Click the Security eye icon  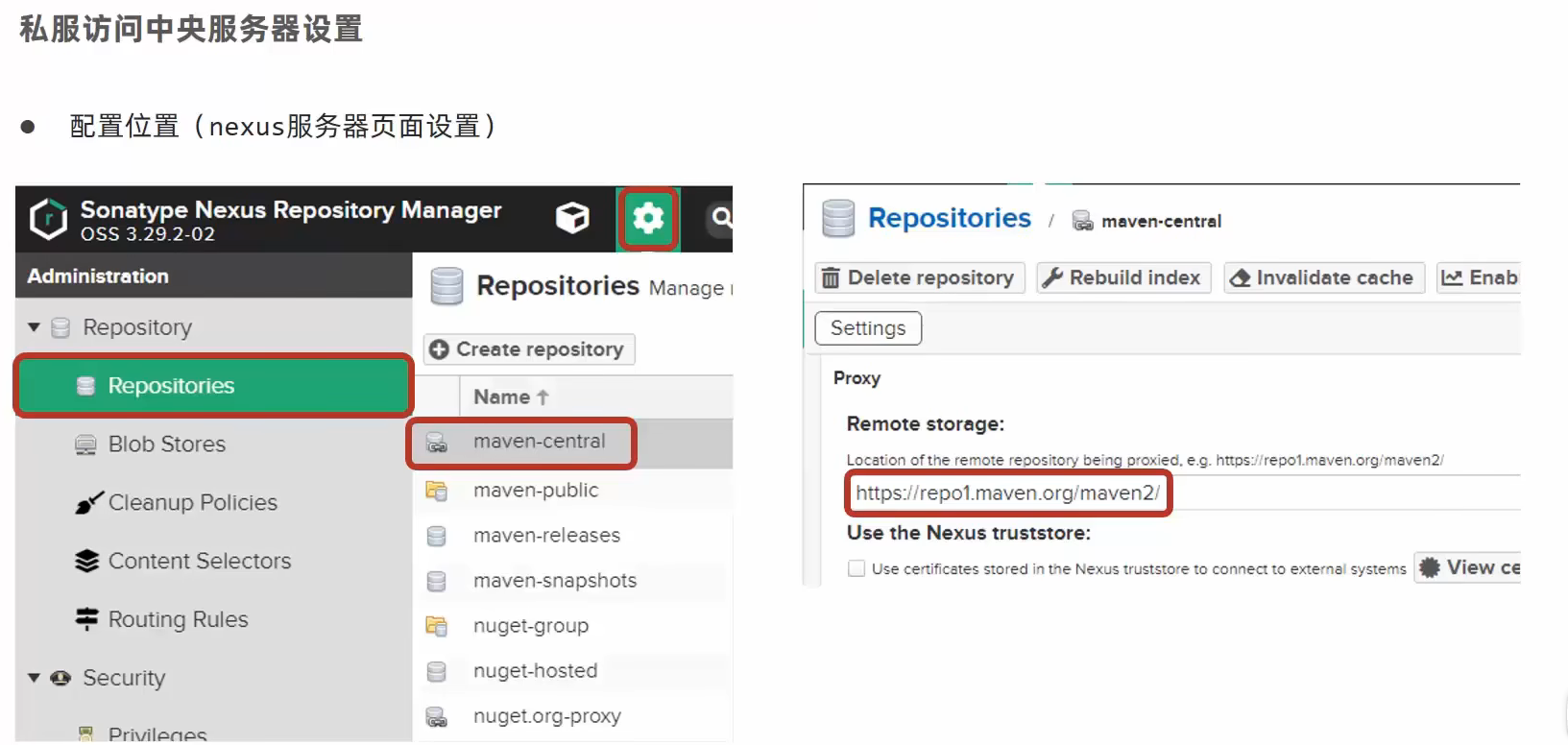coord(60,678)
